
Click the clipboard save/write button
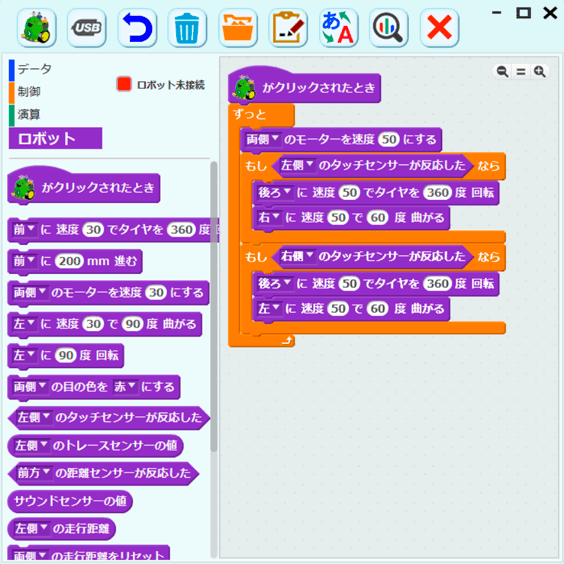[288, 28]
